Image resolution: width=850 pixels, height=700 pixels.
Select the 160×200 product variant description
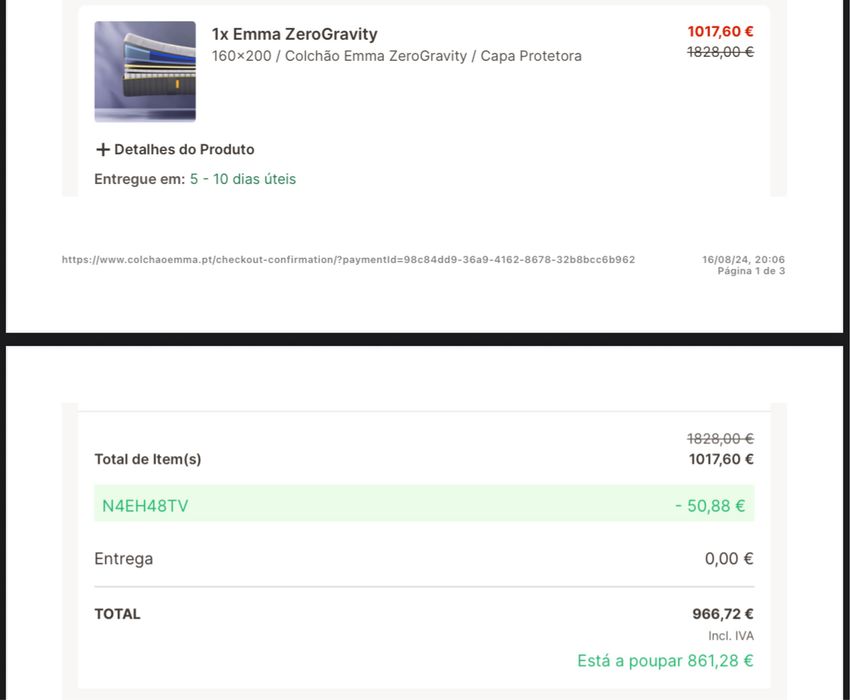click(x=397, y=56)
